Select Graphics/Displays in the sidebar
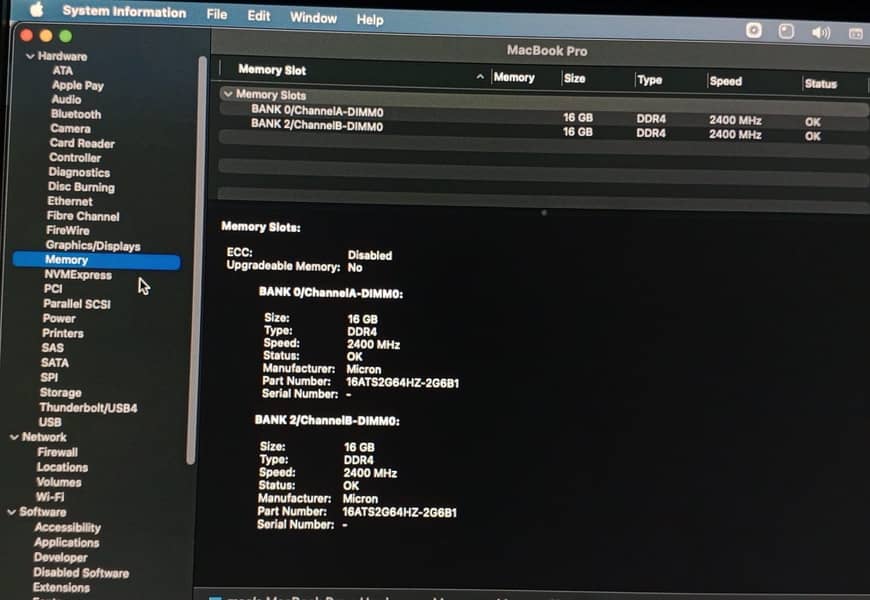 coord(93,245)
